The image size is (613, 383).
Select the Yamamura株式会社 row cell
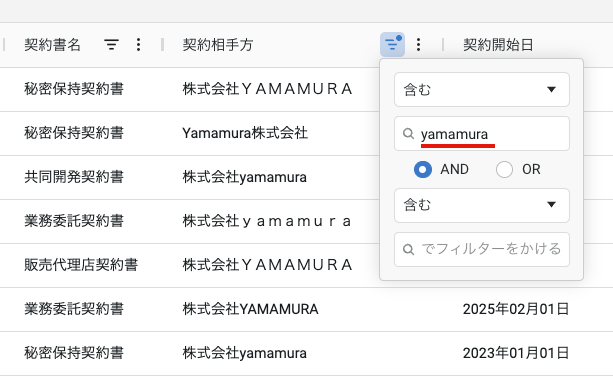pyautogui.click(x=245, y=133)
